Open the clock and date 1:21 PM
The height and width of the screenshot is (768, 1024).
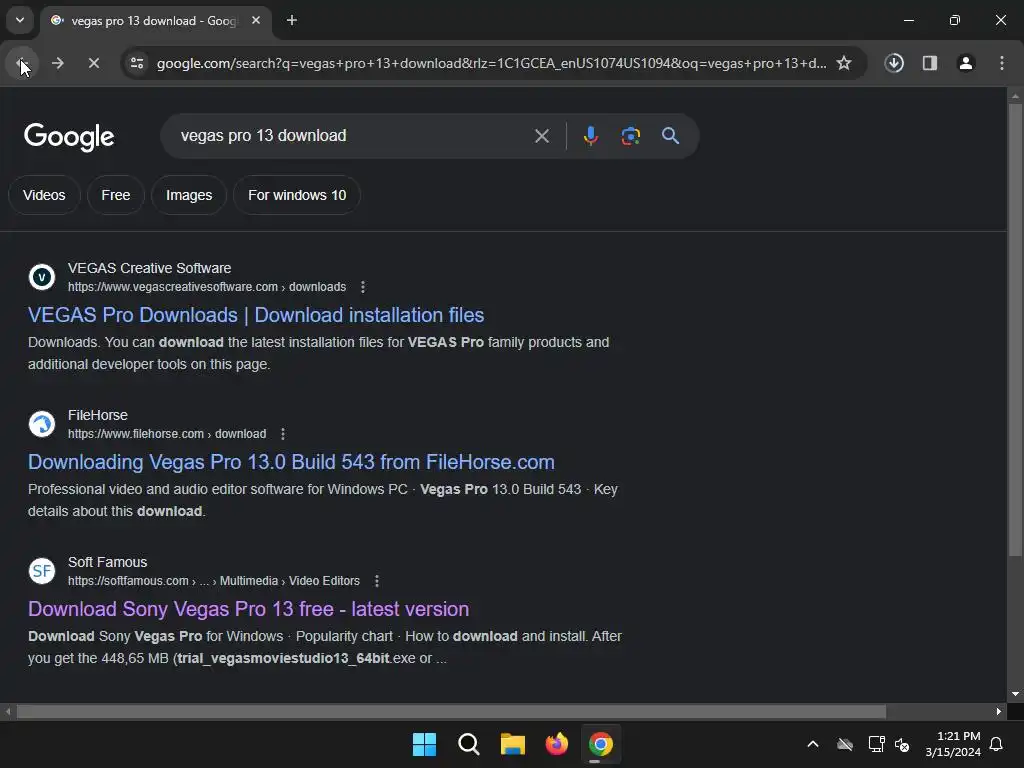[952, 744]
